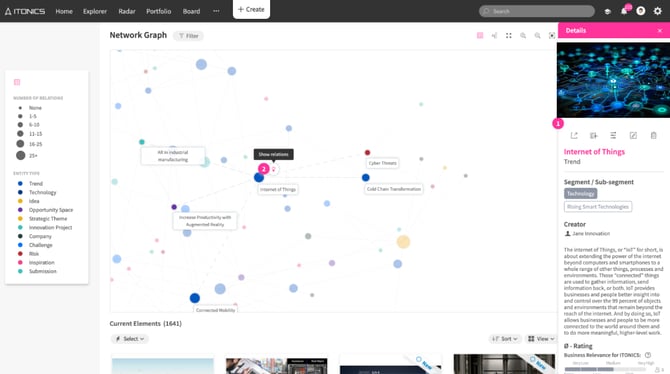This screenshot has height=374, width=670.
Task: Open the Radar menu item
Action: [127, 11]
